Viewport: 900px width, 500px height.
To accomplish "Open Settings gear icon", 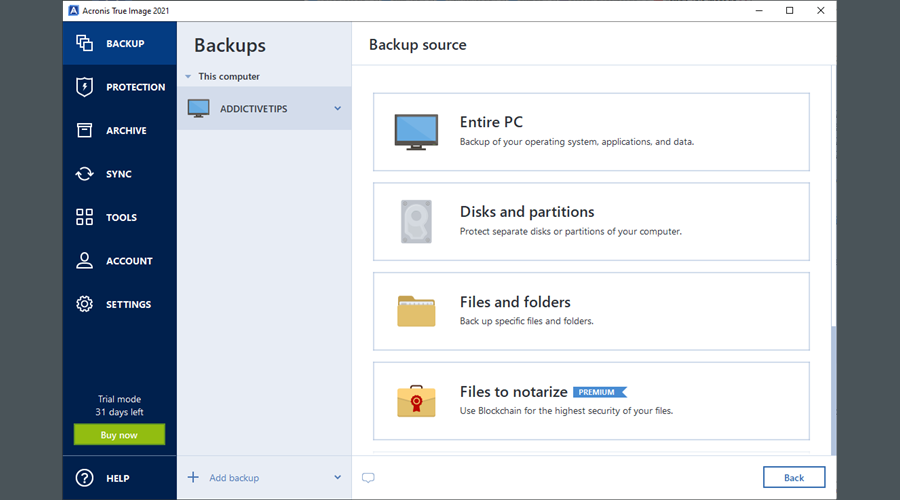I will 85,304.
